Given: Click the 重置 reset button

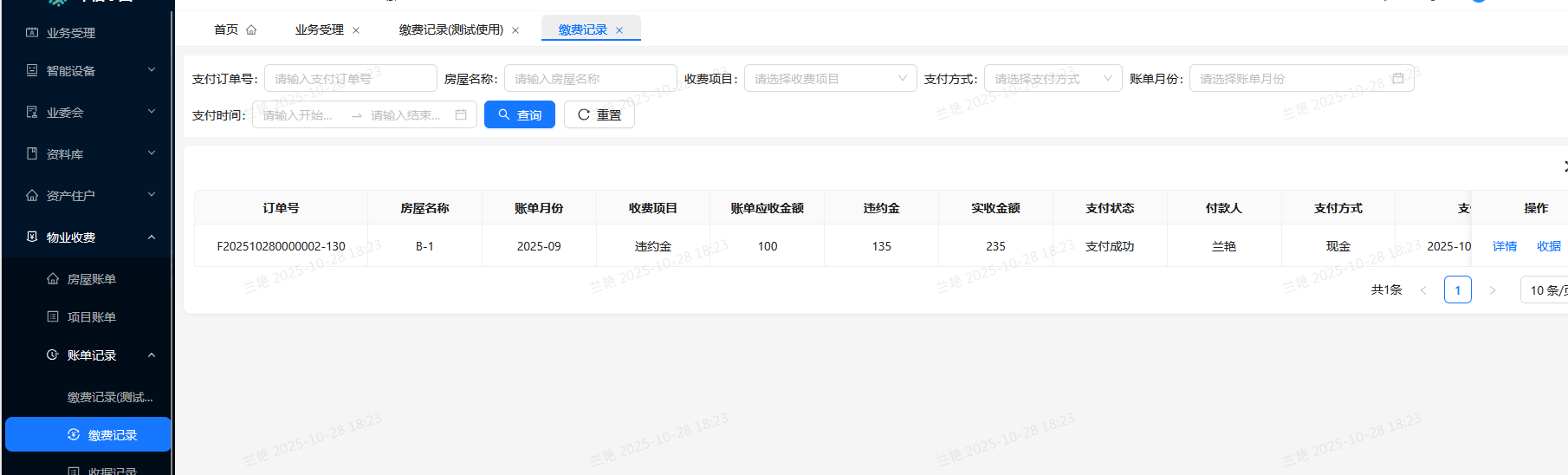Looking at the screenshot, I should [599, 114].
